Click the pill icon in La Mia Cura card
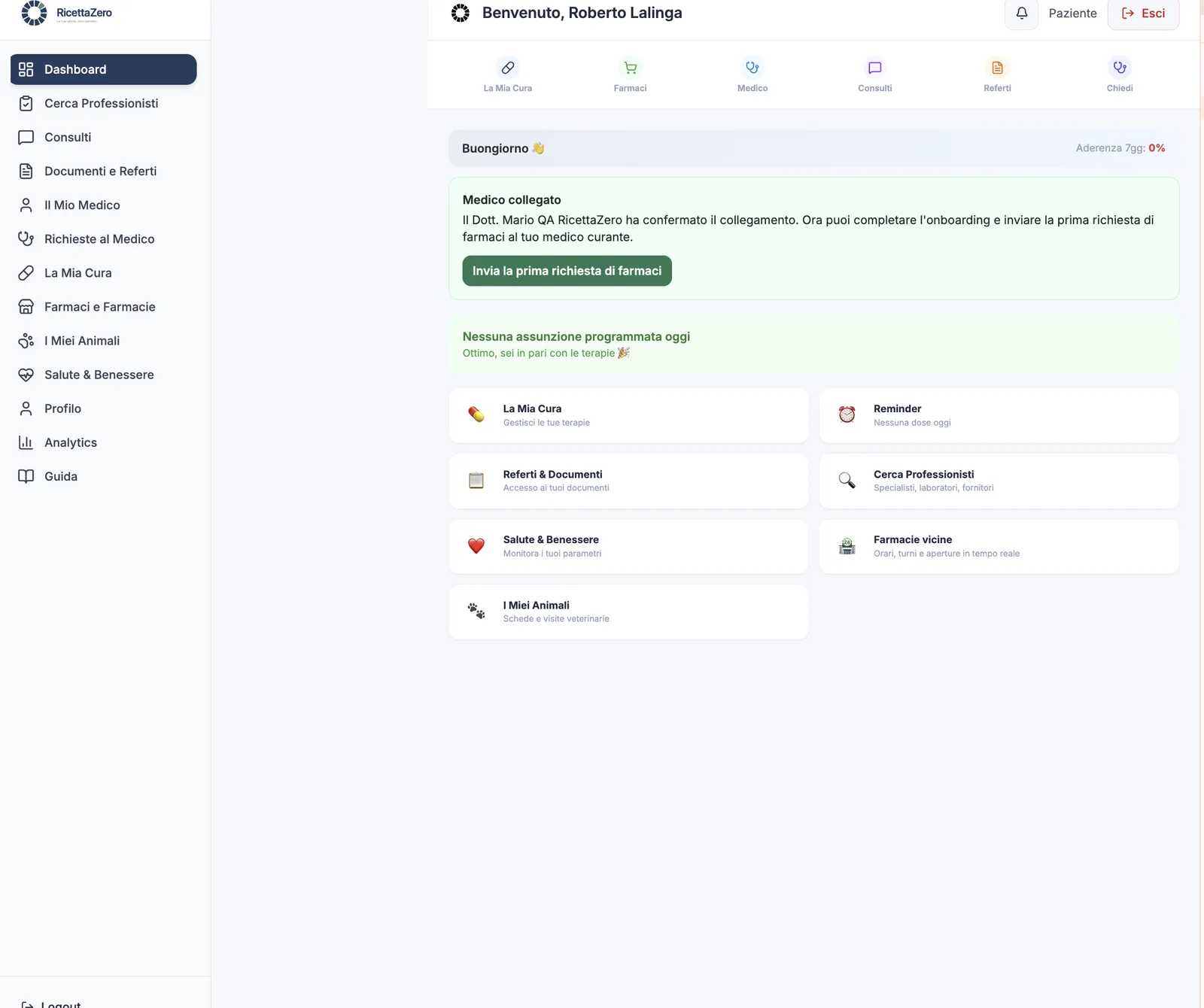The width and height of the screenshot is (1204, 1008). point(476,414)
